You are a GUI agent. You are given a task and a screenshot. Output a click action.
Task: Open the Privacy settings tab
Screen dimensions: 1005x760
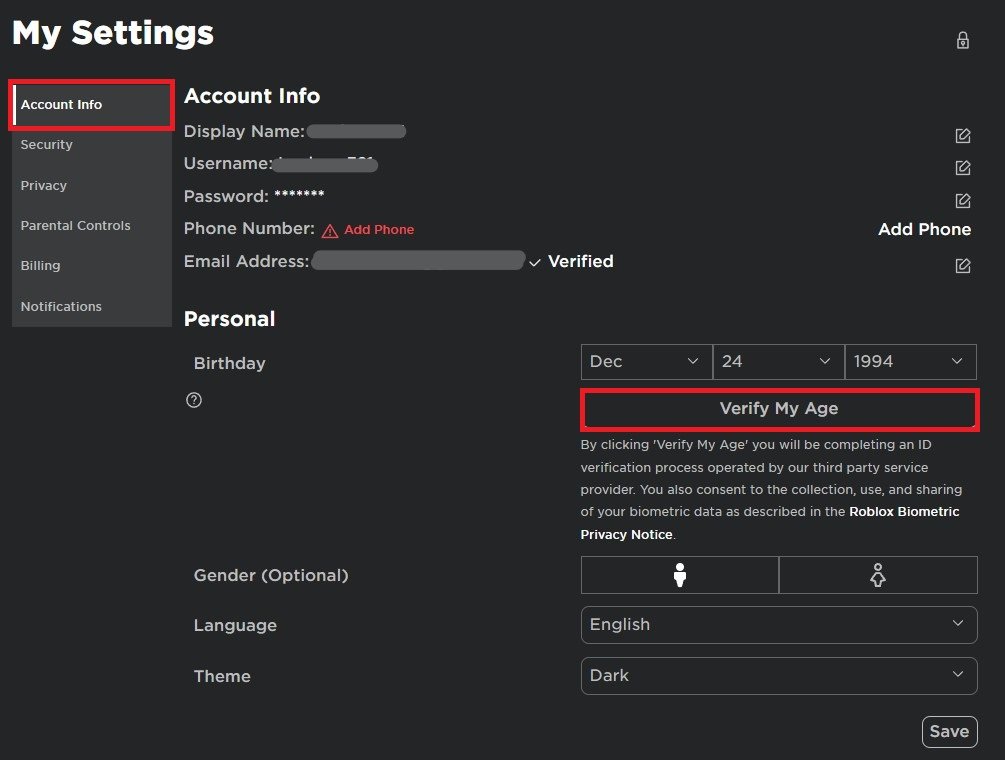(44, 186)
